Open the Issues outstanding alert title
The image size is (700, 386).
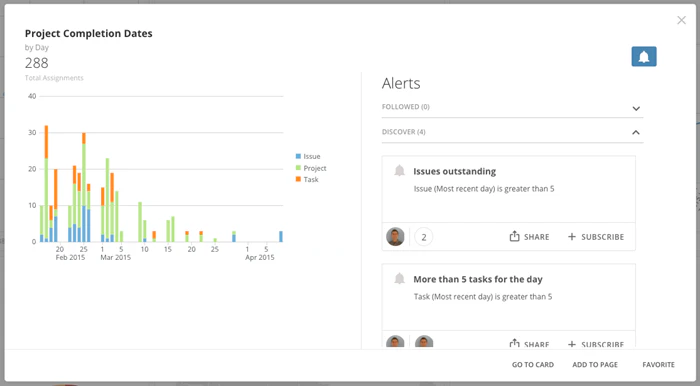coord(454,171)
